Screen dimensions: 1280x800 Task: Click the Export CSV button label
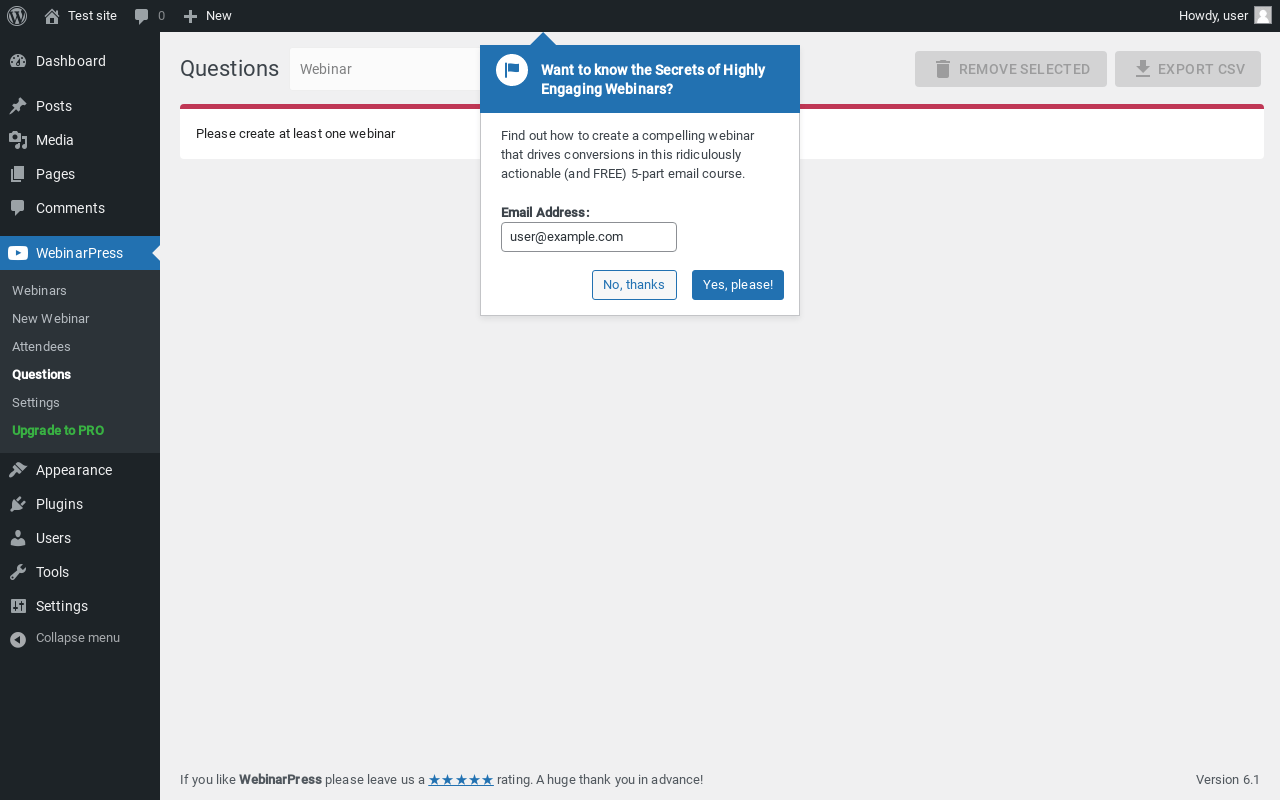point(1201,69)
